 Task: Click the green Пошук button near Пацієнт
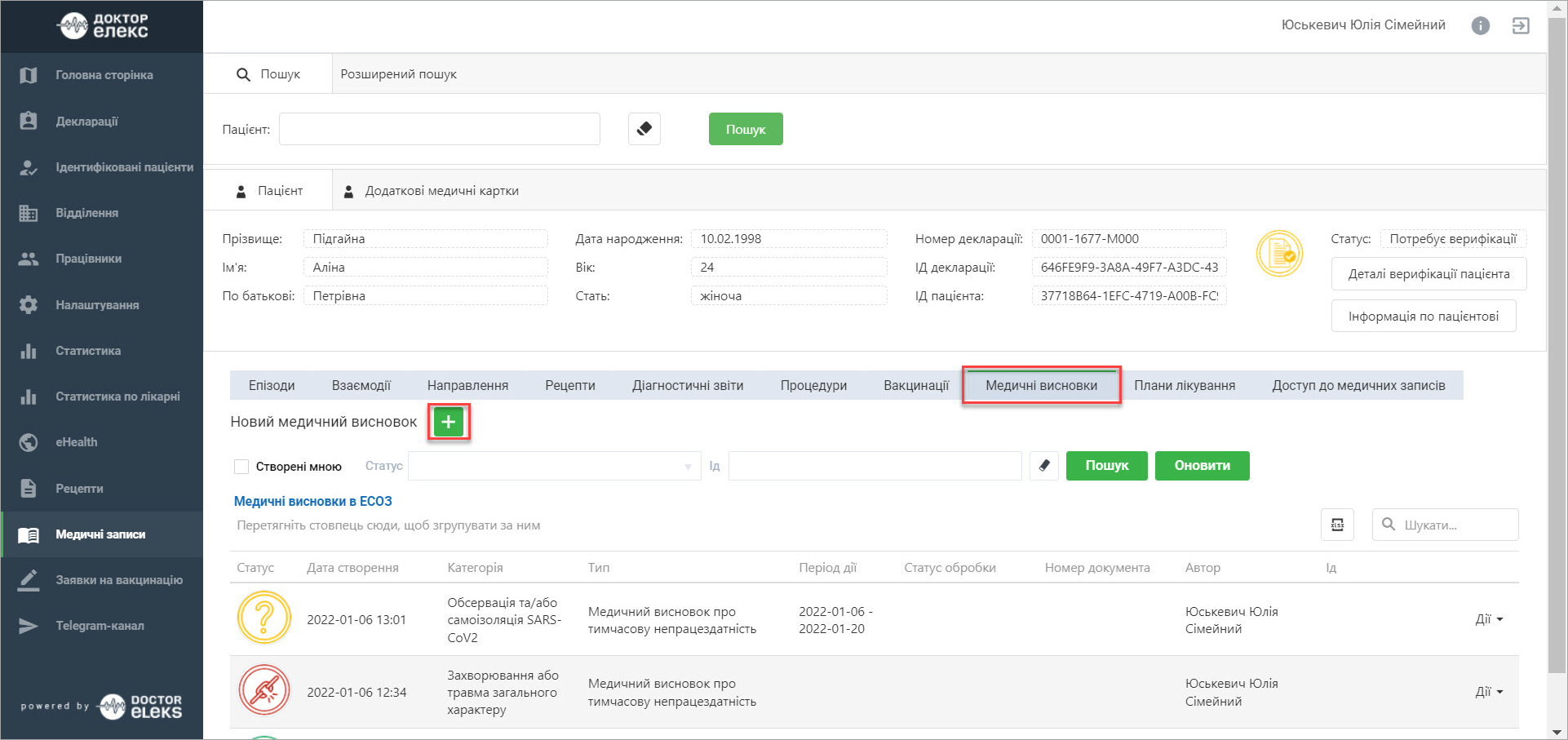(746, 129)
